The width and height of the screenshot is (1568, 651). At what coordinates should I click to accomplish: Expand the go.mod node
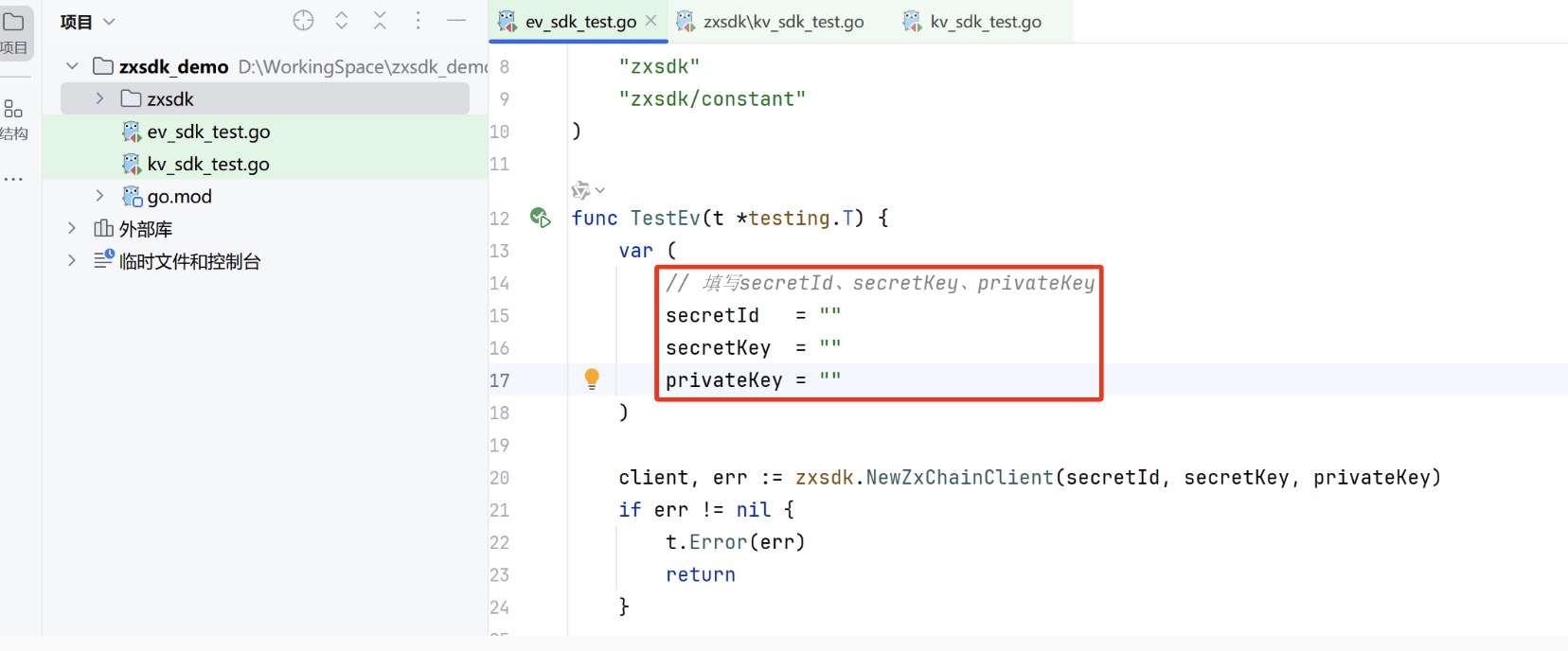coord(99,196)
